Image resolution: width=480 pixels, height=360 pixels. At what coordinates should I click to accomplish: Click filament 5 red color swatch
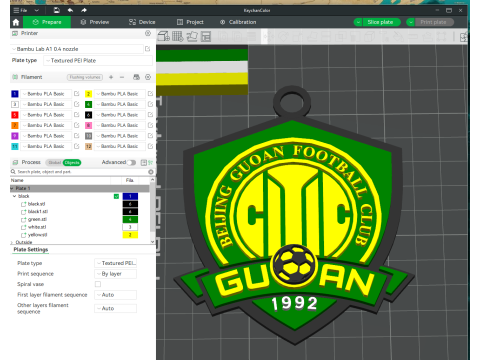click(15, 115)
